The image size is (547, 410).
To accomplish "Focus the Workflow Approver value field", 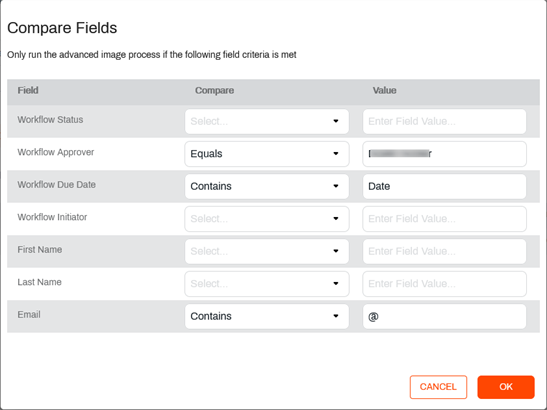I will tap(444, 154).
